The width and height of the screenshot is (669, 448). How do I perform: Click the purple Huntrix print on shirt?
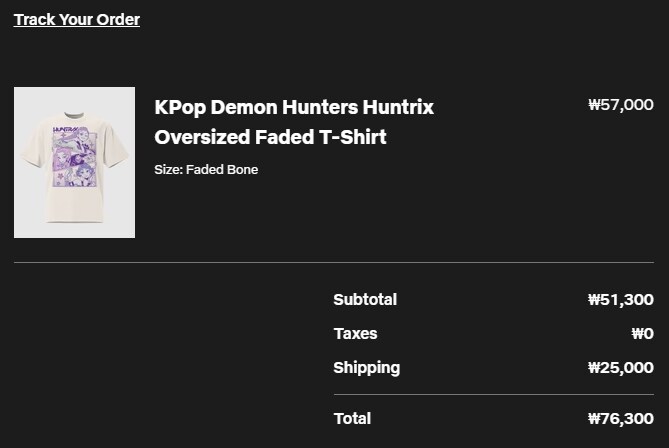click(x=75, y=157)
